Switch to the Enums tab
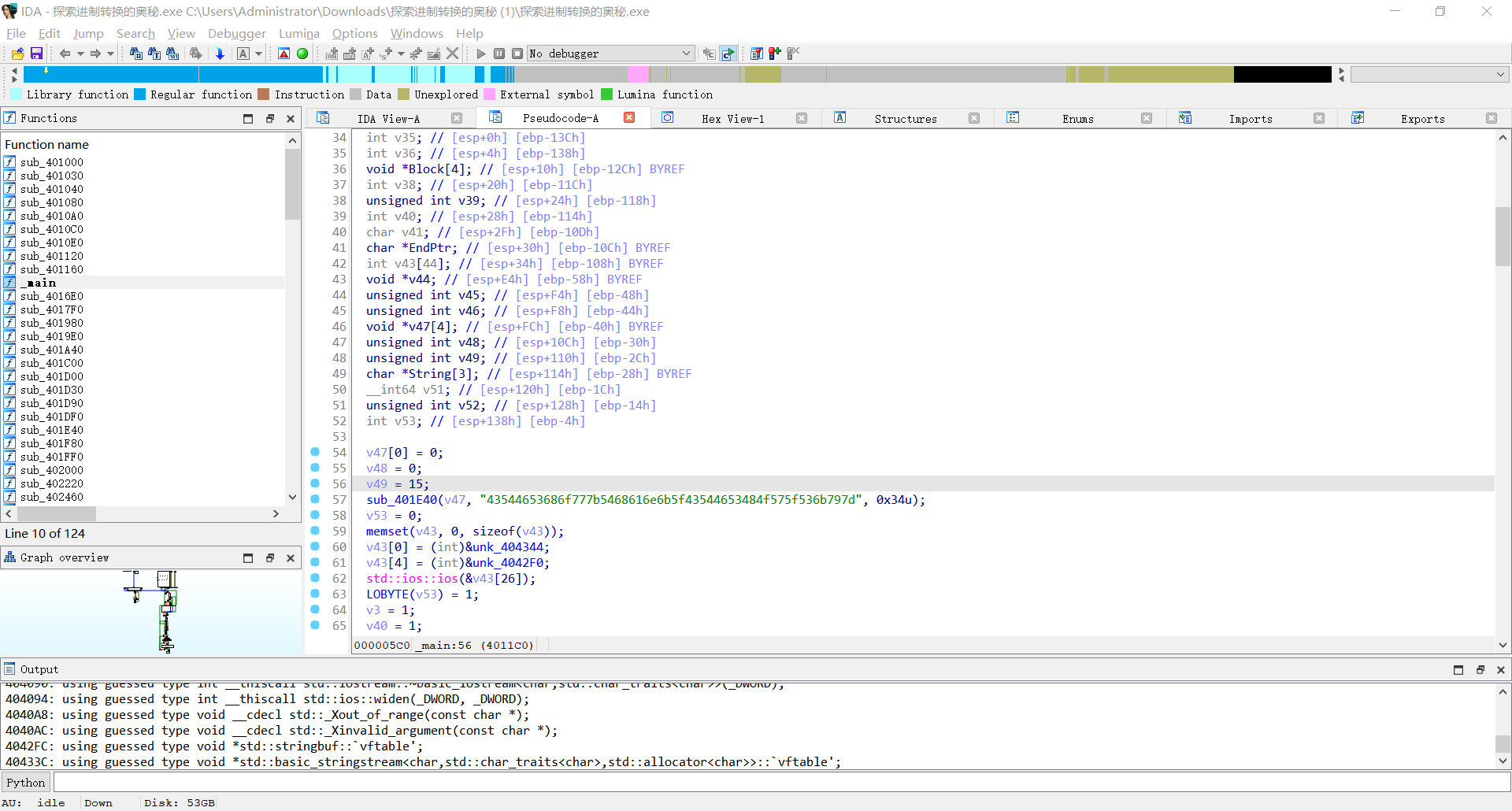The height and width of the screenshot is (811, 1512). click(x=1078, y=118)
